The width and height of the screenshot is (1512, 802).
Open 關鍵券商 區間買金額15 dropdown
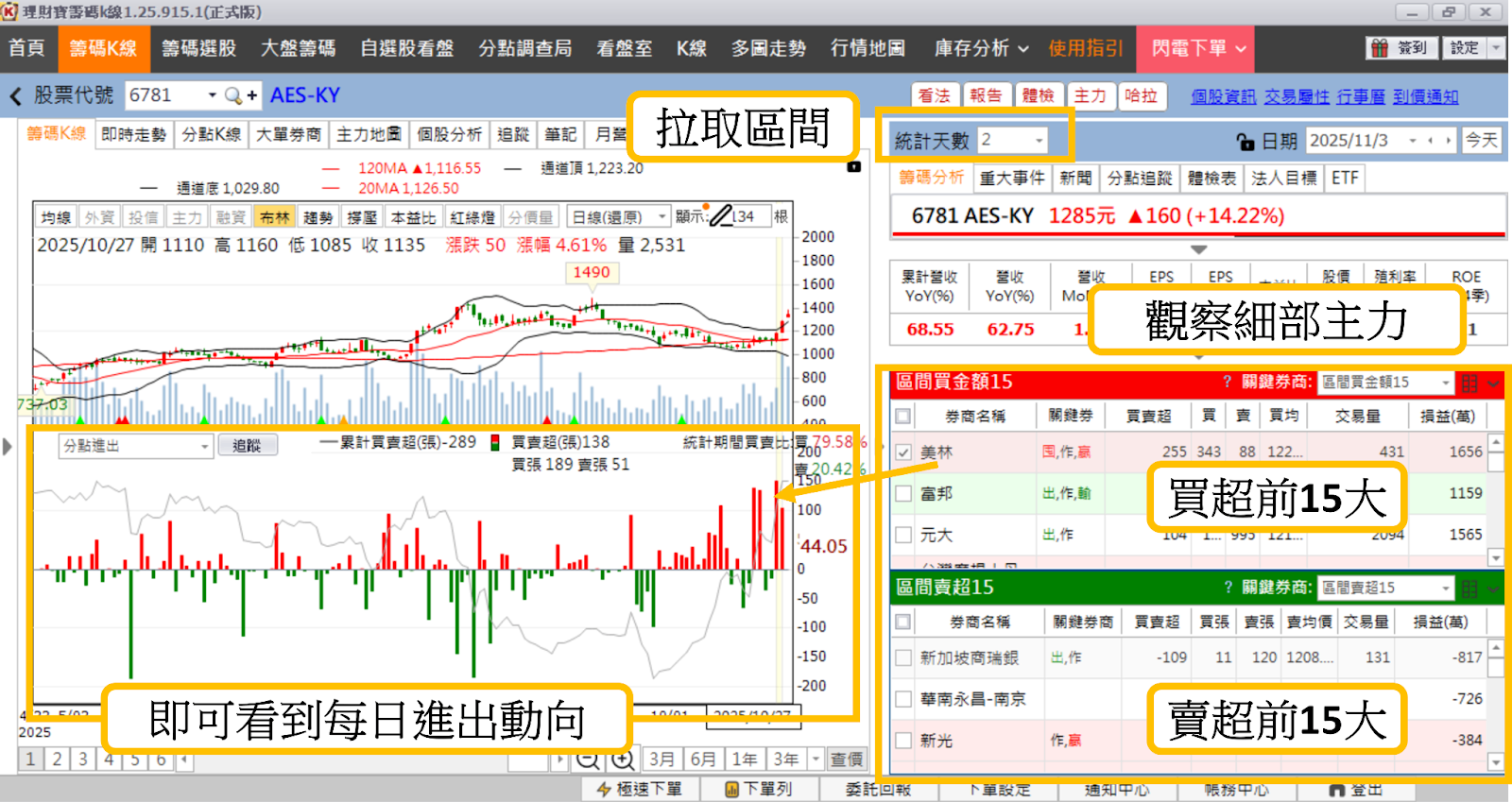1446,383
